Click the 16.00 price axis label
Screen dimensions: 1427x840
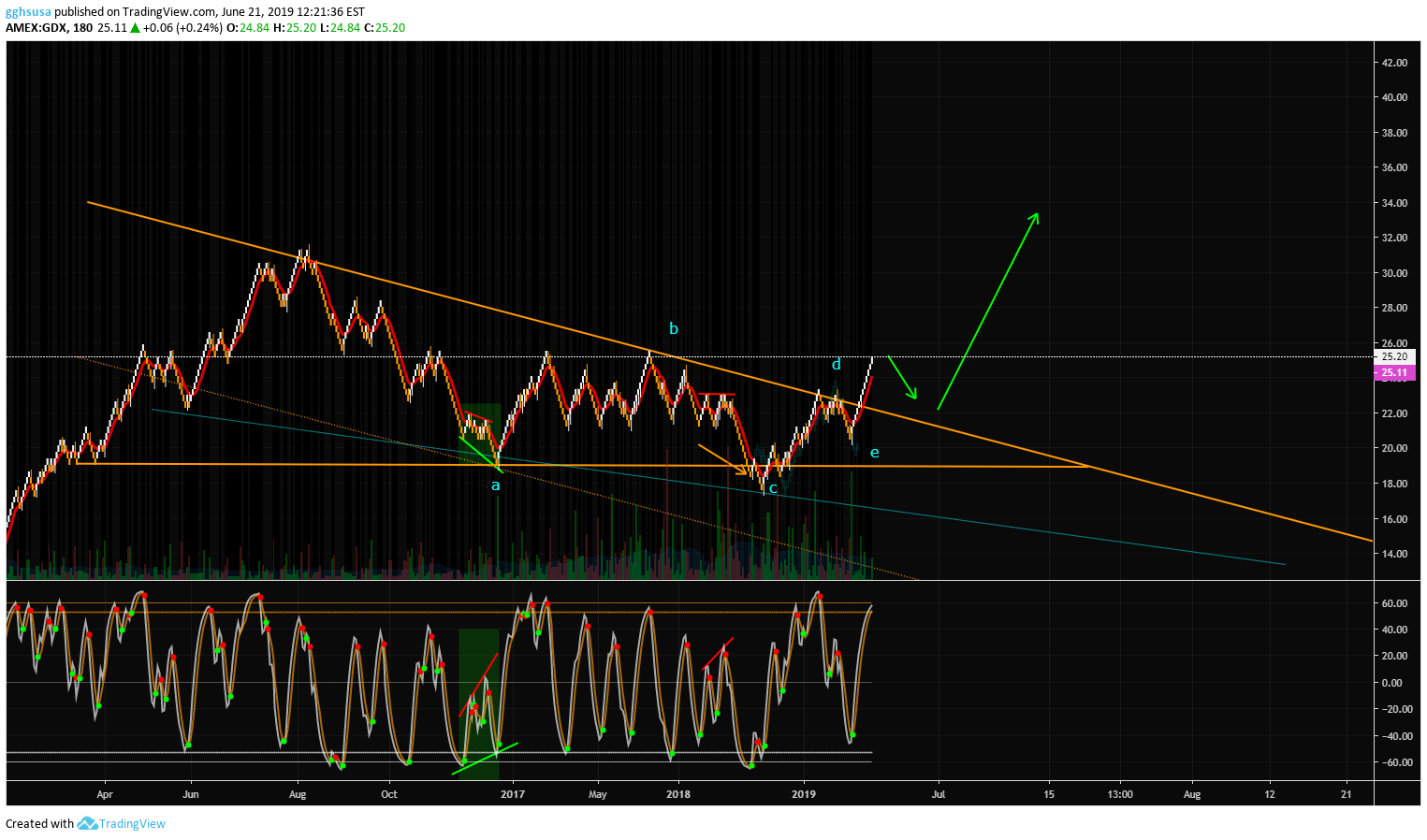click(x=1394, y=519)
